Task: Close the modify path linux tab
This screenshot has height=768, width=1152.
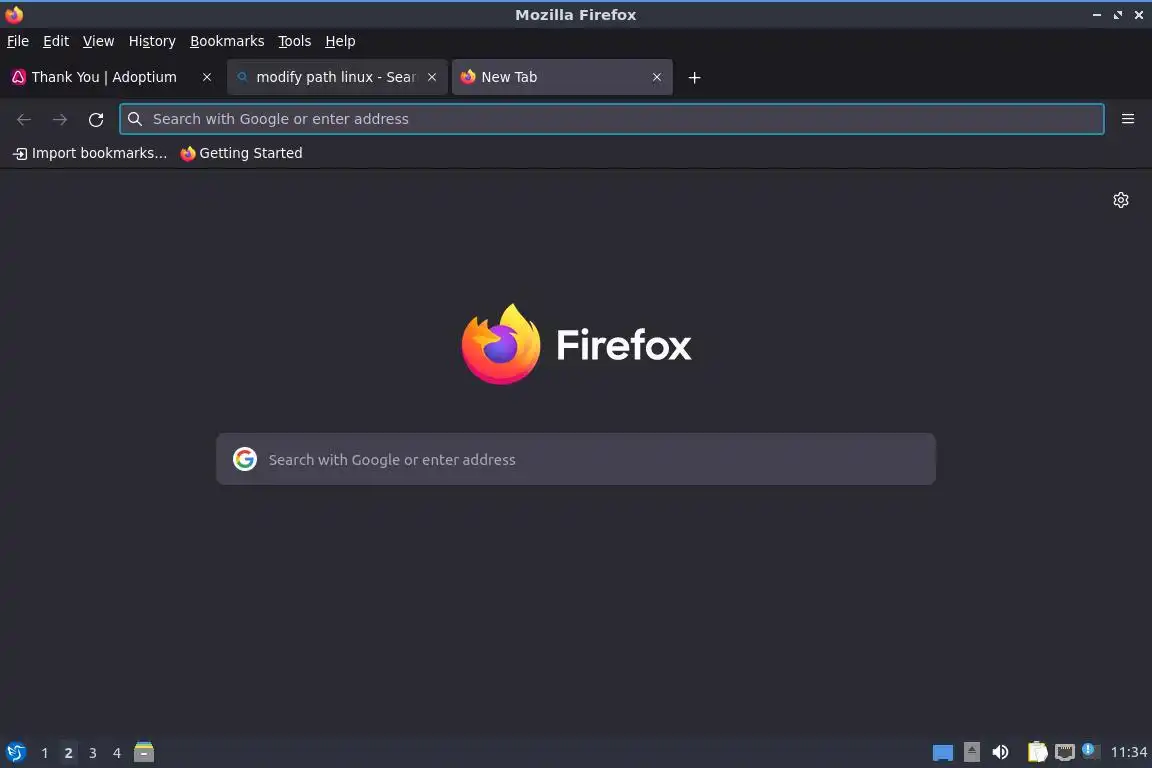Action: click(x=432, y=77)
